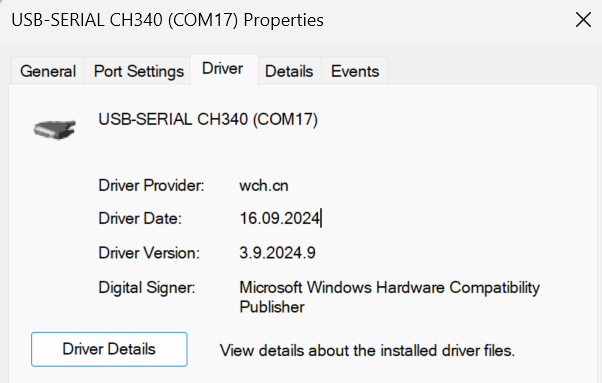This screenshot has width=602, height=383.
Task: Click the driver date 16.09.2024 field
Action: (x=280, y=218)
